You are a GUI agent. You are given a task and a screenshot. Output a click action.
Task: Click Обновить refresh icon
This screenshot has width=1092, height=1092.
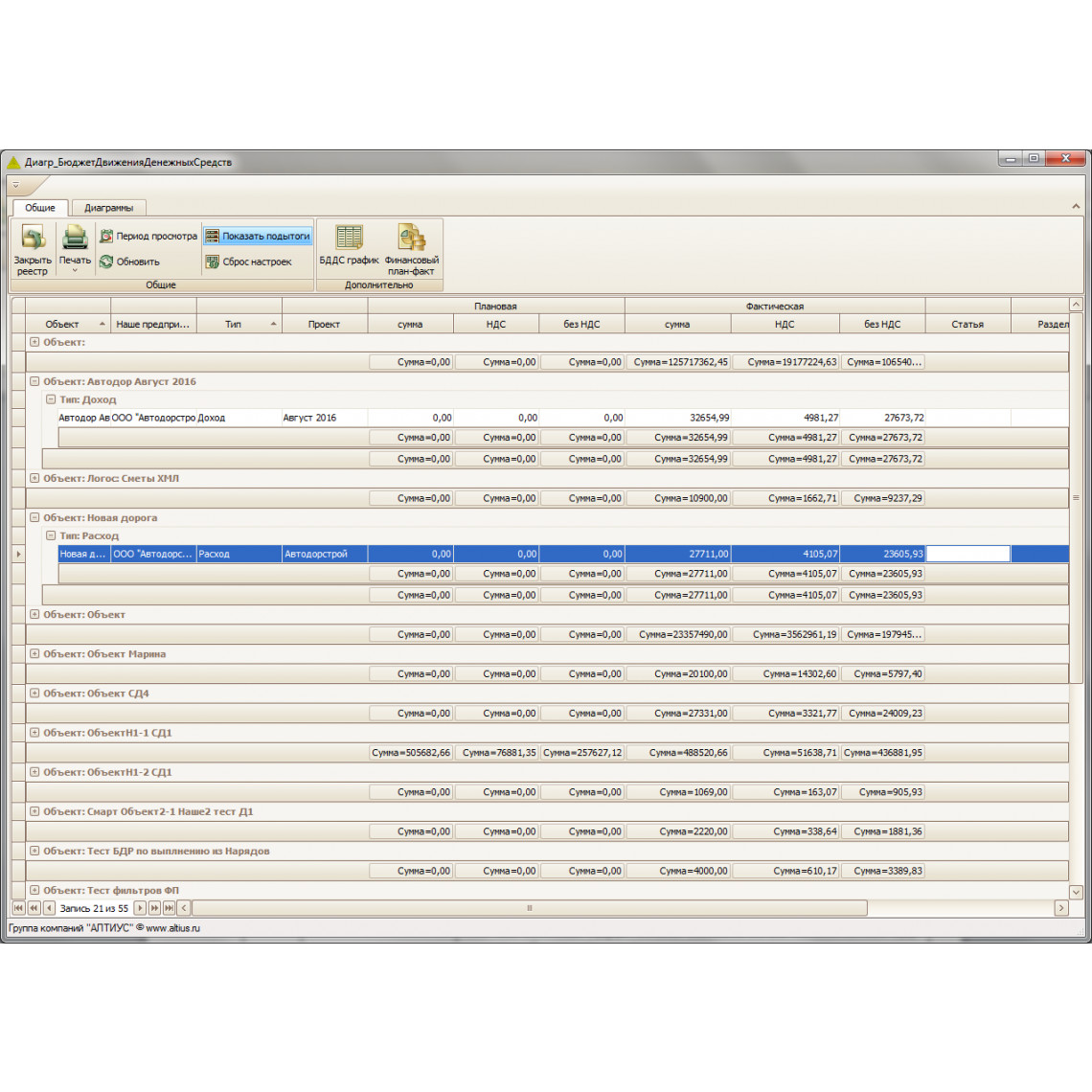106,262
